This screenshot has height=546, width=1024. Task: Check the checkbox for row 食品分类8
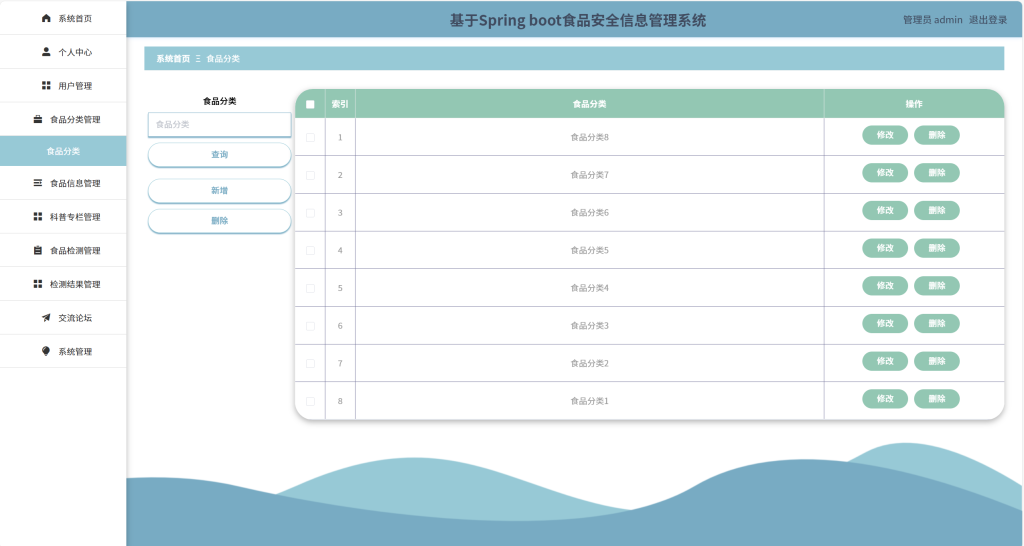click(x=310, y=137)
